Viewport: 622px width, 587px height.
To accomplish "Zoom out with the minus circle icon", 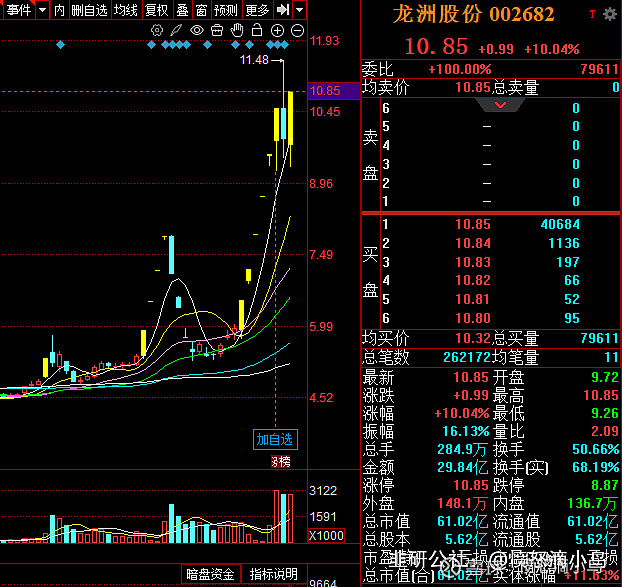I will (x=298, y=31).
